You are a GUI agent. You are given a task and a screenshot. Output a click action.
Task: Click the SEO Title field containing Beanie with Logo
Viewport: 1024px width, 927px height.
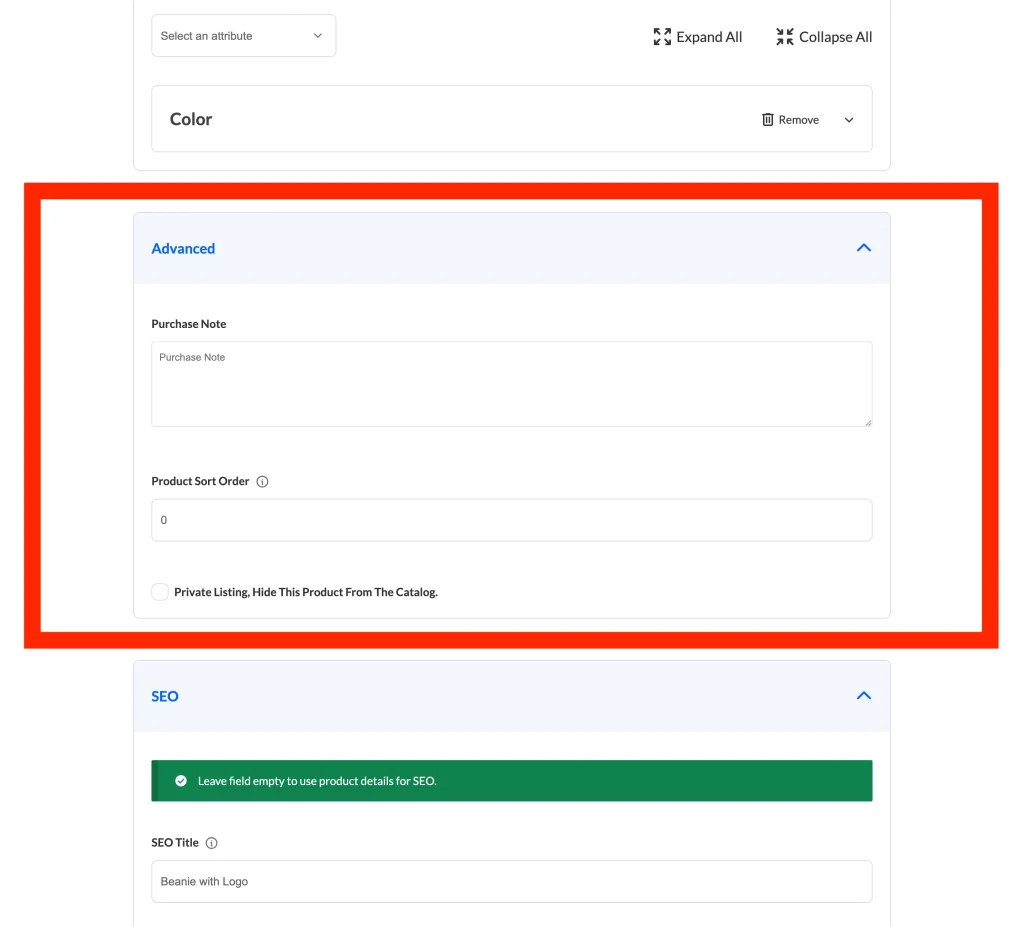(511, 882)
